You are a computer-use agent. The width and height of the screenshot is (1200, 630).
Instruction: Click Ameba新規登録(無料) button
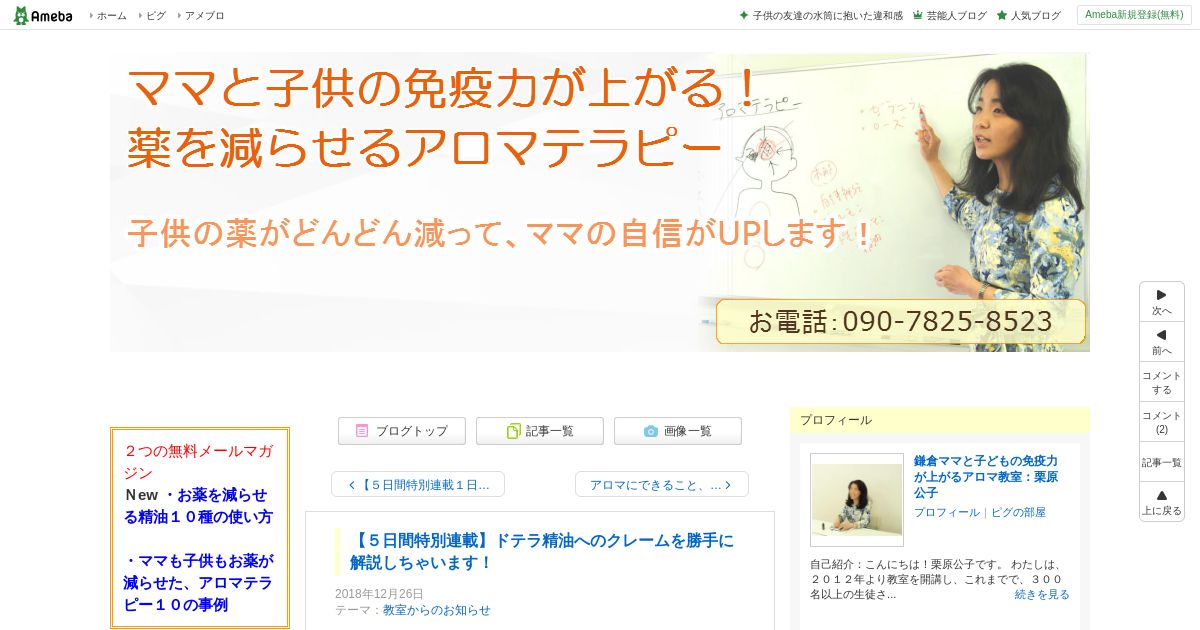(x=1134, y=15)
